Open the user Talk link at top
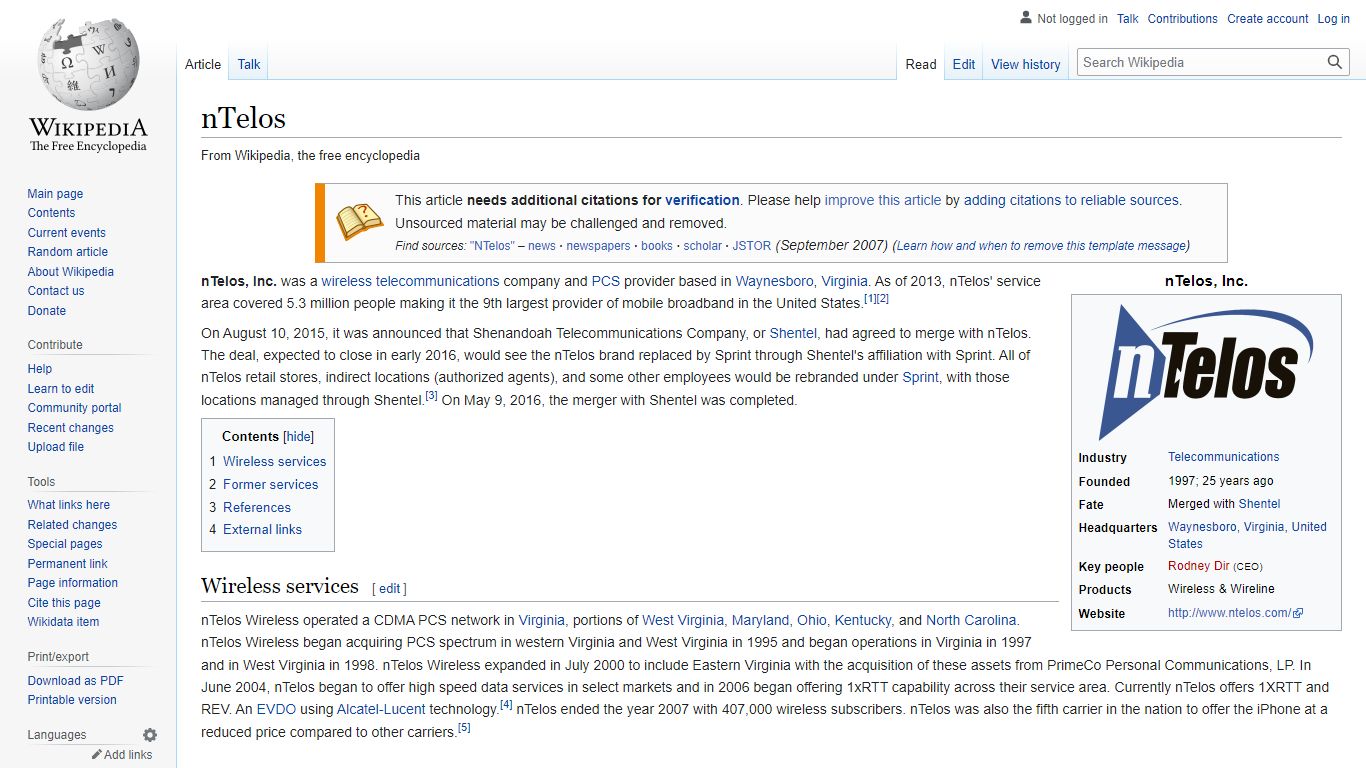The image size is (1366, 768). [1128, 19]
